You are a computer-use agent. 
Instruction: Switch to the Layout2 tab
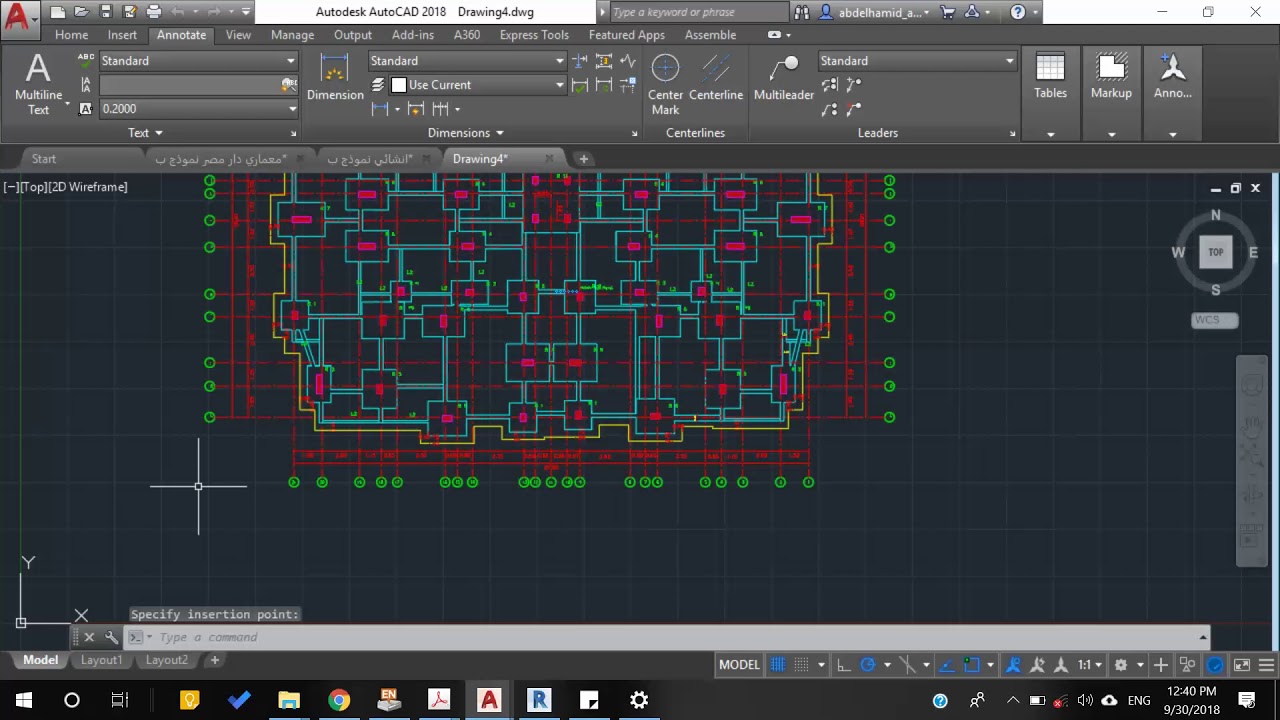(167, 660)
